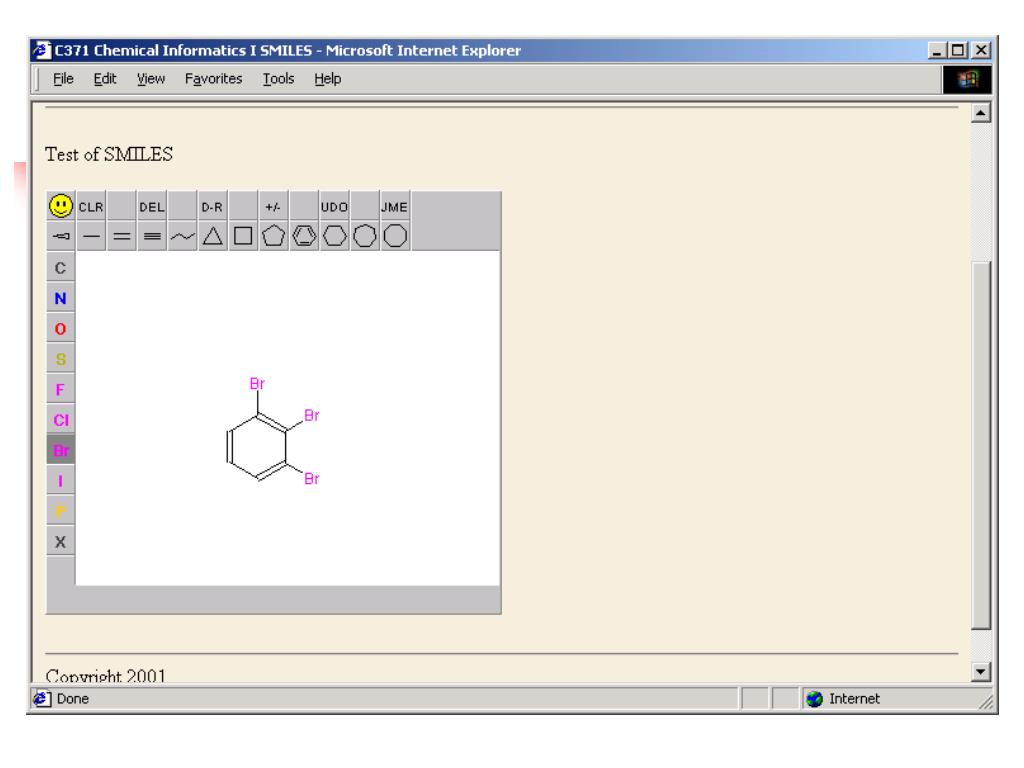Select the benzene aromatic ring tool
This screenshot has width=1024, height=768.
pyautogui.click(x=304, y=236)
